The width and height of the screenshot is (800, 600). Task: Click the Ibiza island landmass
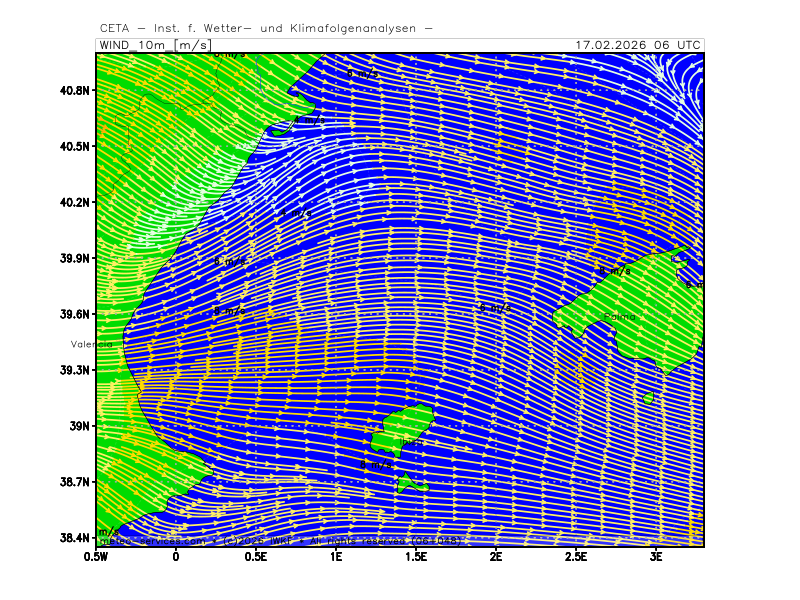point(405,427)
